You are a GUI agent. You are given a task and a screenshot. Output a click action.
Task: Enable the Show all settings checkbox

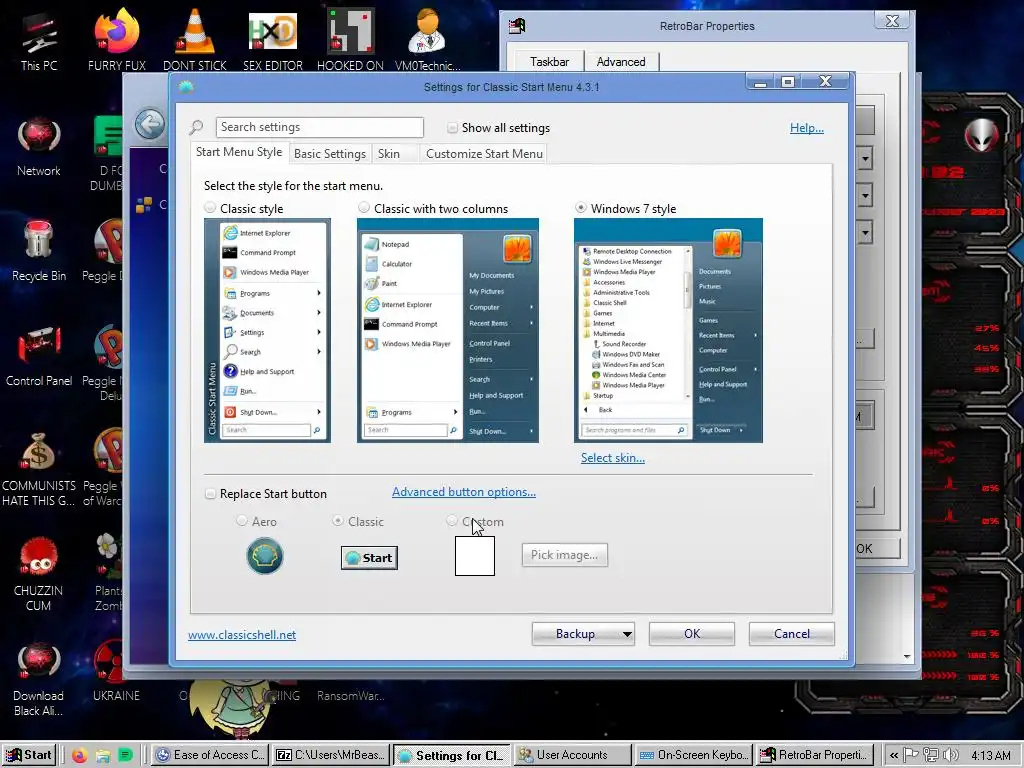point(452,127)
